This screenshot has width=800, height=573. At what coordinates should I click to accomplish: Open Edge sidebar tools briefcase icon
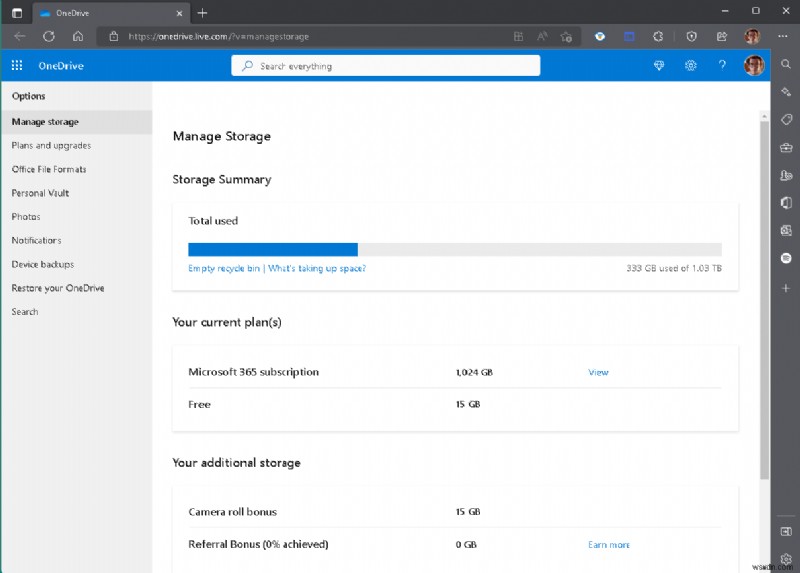(786, 147)
